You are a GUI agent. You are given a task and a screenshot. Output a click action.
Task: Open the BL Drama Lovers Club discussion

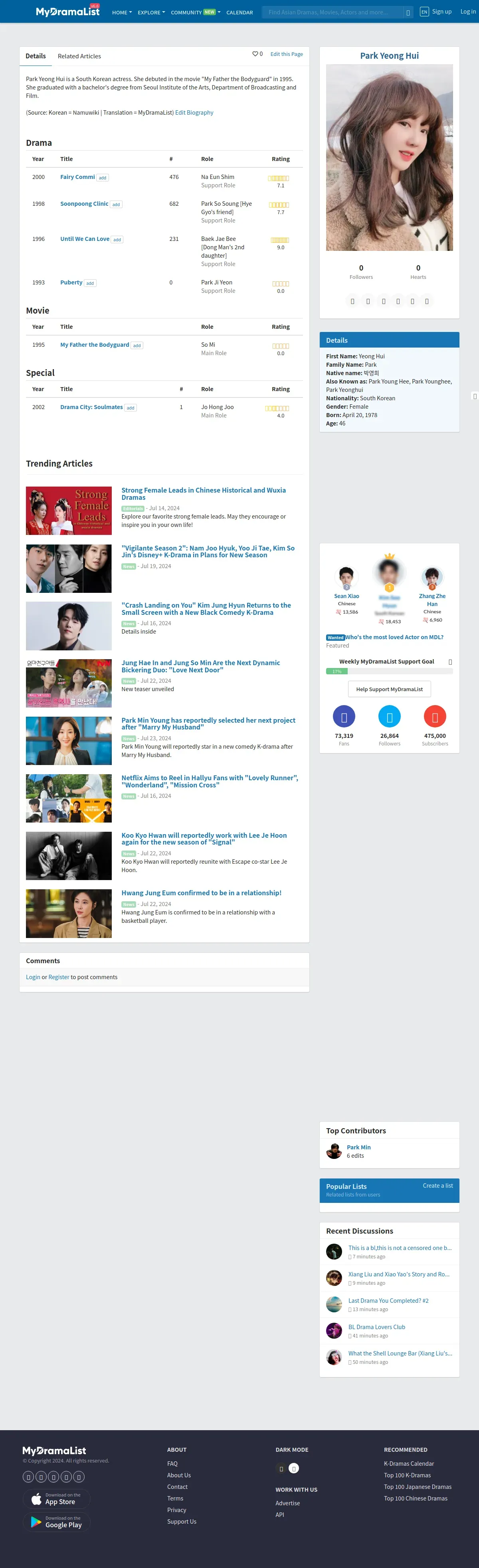[x=376, y=1327]
